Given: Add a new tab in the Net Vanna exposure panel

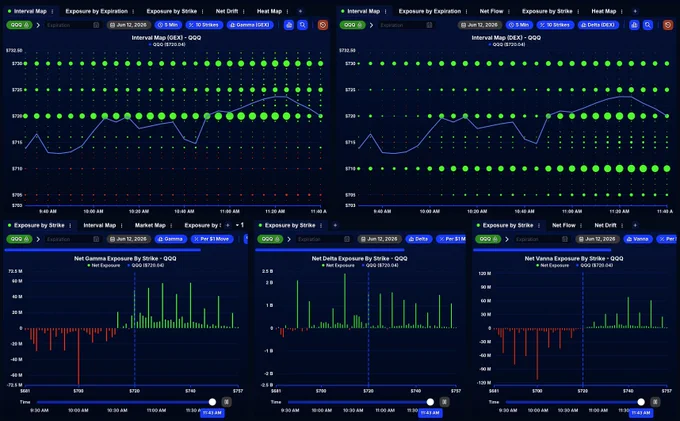Looking at the screenshot, I should pyautogui.click(x=635, y=225).
